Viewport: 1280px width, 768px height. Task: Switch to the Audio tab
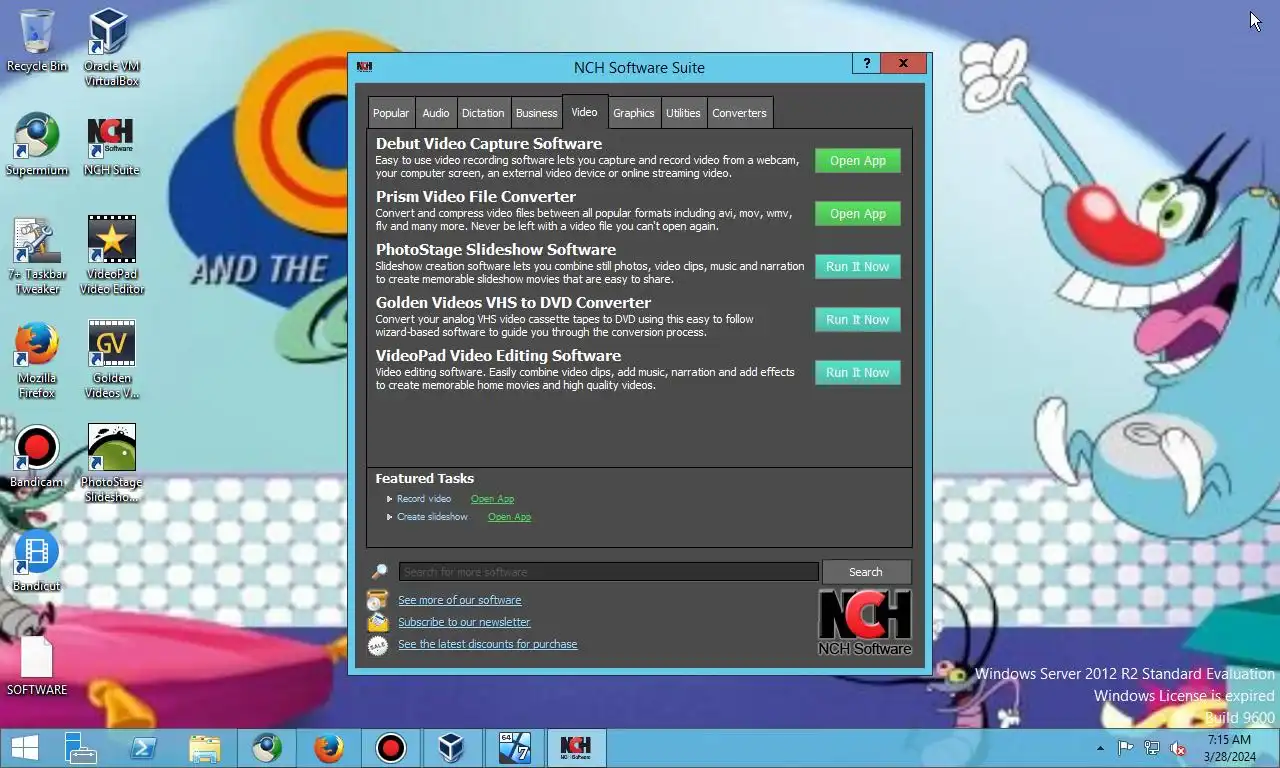[x=436, y=113]
